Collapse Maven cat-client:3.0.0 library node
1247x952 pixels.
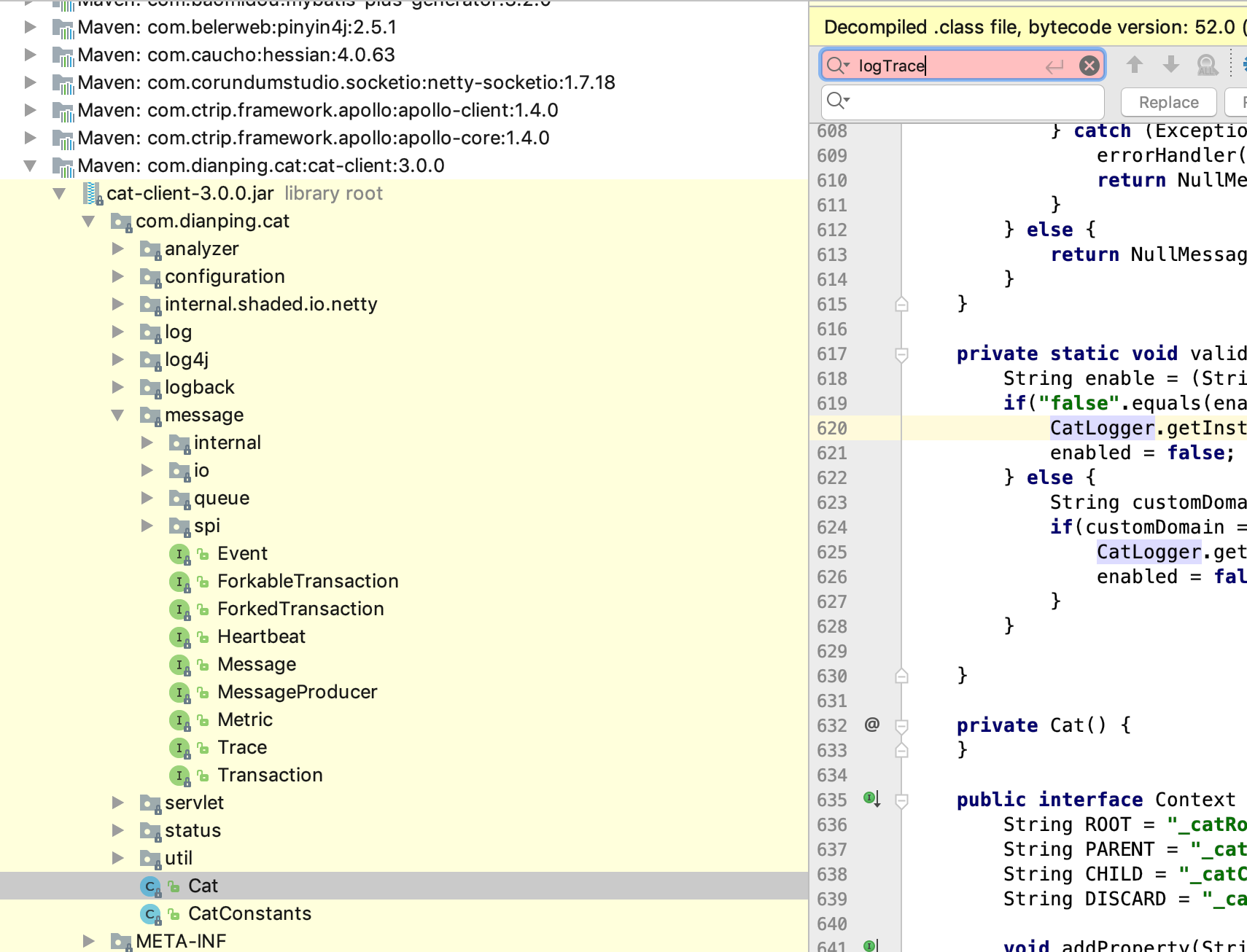pos(31,165)
